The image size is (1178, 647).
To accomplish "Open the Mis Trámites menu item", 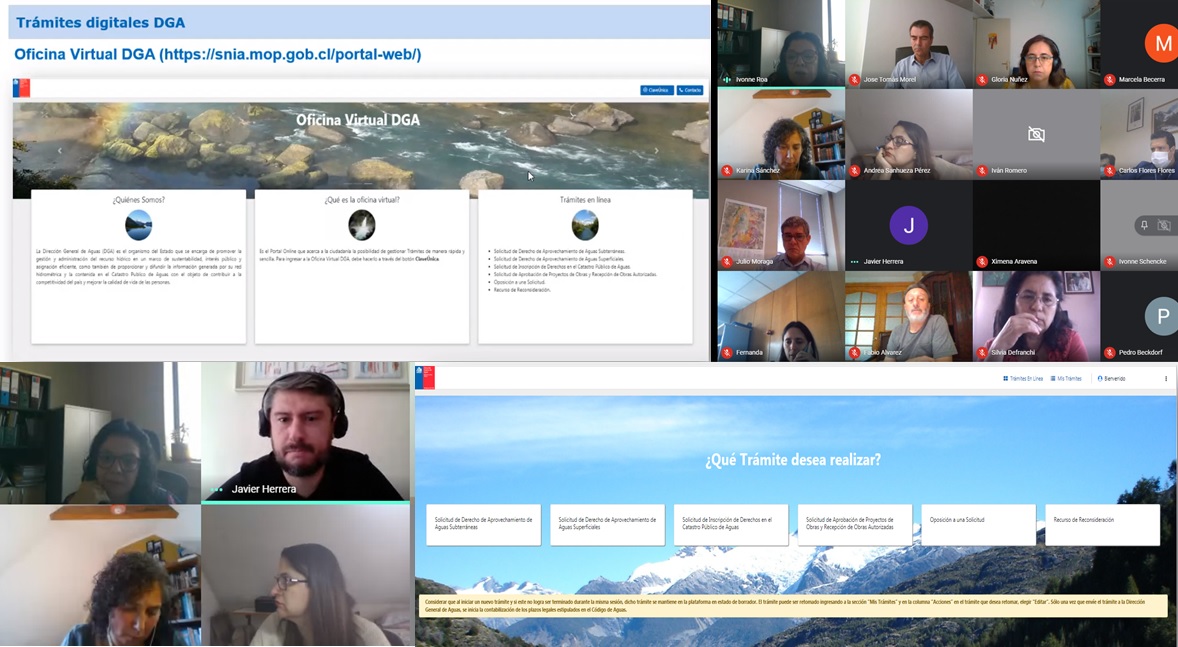I will (x=1066, y=379).
